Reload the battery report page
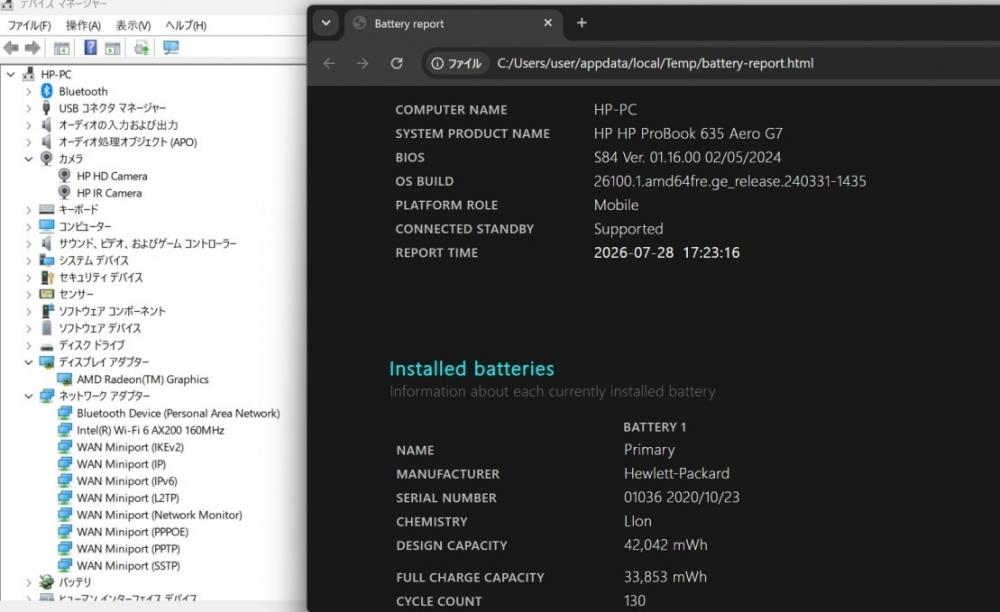Image resolution: width=1000 pixels, height=612 pixels. pos(397,63)
